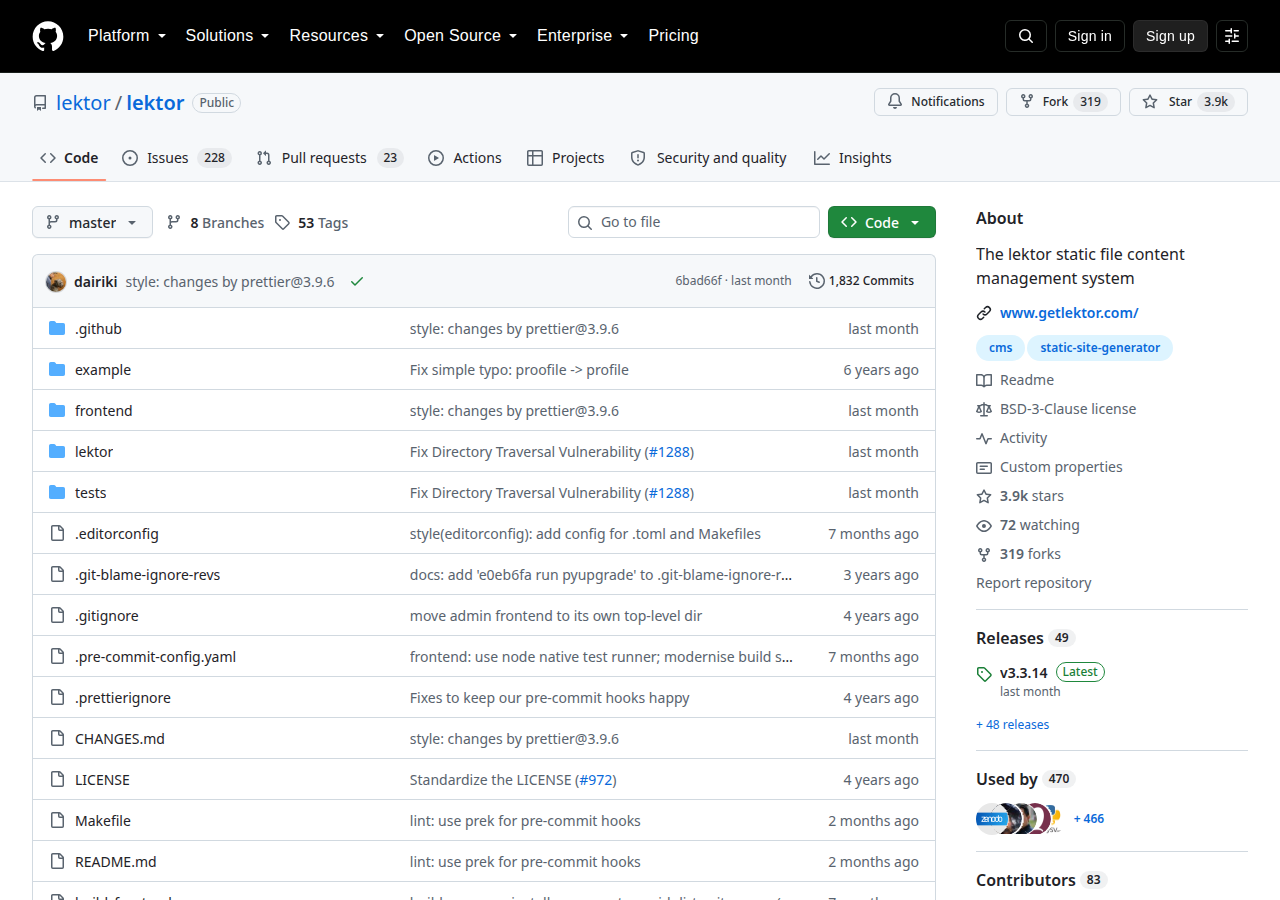Go to the Insights tab

point(853,158)
